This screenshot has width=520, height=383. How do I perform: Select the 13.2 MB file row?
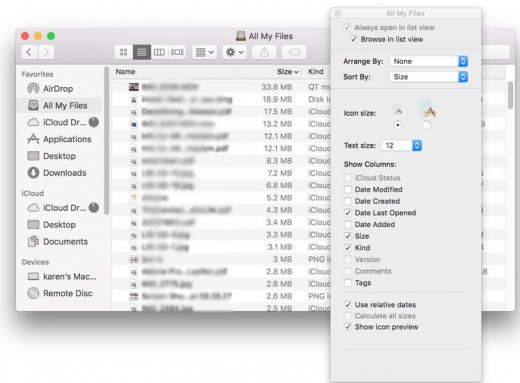tap(222, 124)
